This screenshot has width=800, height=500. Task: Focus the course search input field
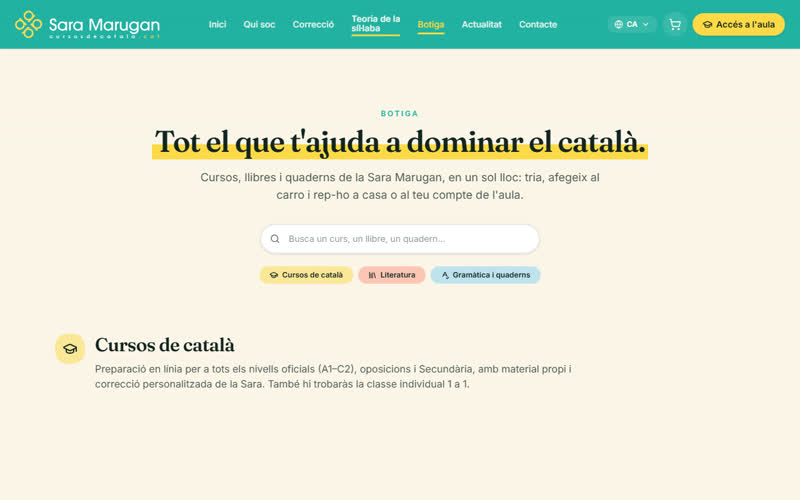(400, 239)
